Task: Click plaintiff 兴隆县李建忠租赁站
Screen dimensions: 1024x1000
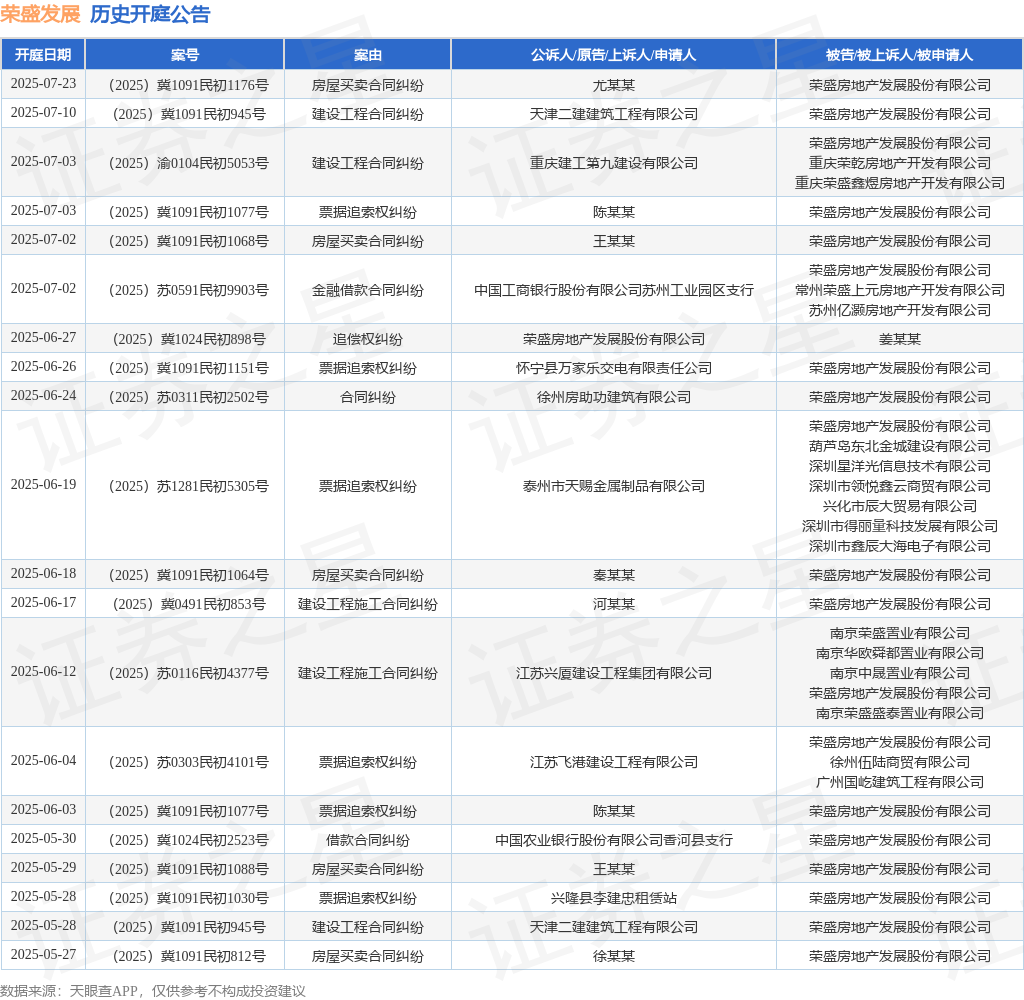Action: tap(613, 898)
